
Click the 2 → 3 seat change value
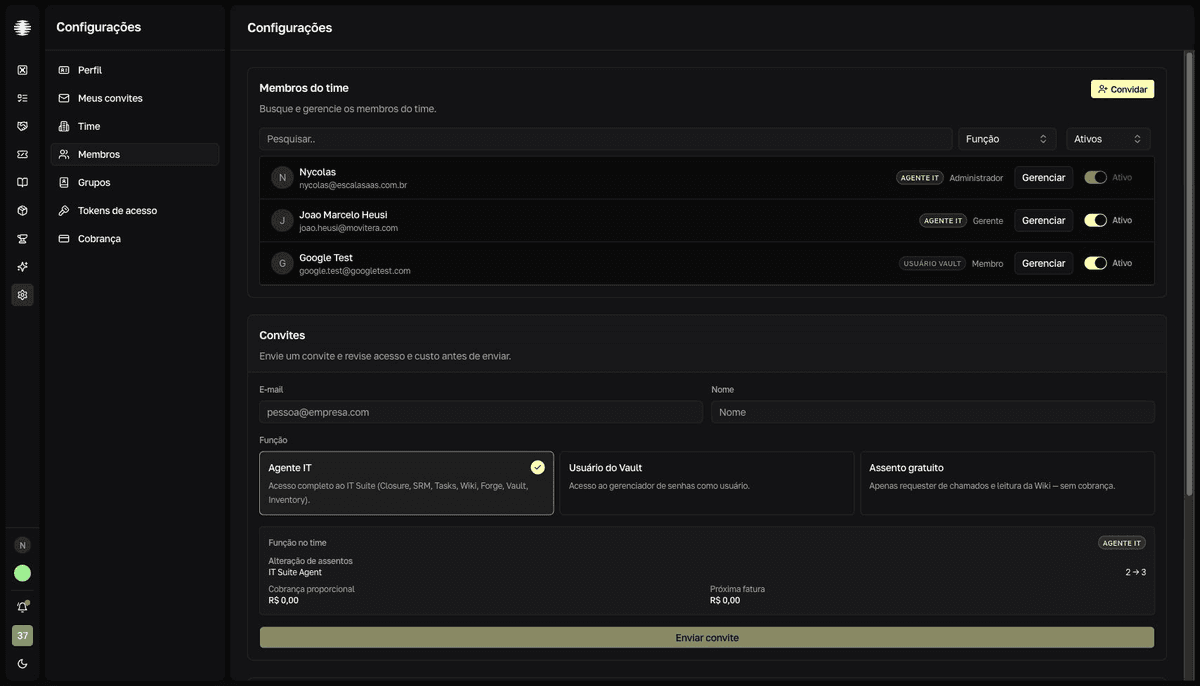[x=1136, y=572]
